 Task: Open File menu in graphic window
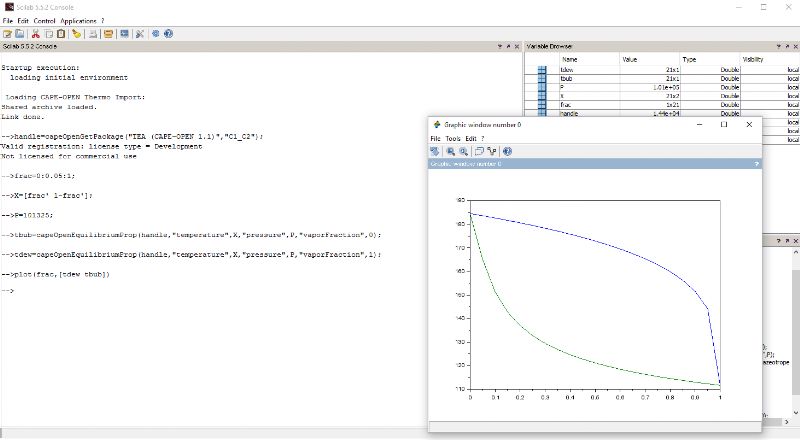(x=435, y=138)
